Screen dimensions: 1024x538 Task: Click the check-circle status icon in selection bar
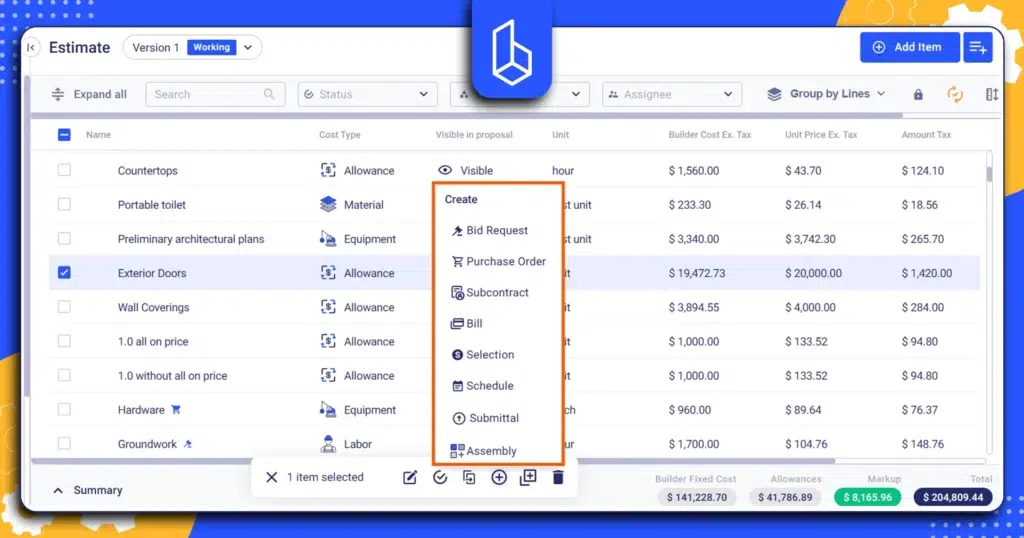click(440, 477)
